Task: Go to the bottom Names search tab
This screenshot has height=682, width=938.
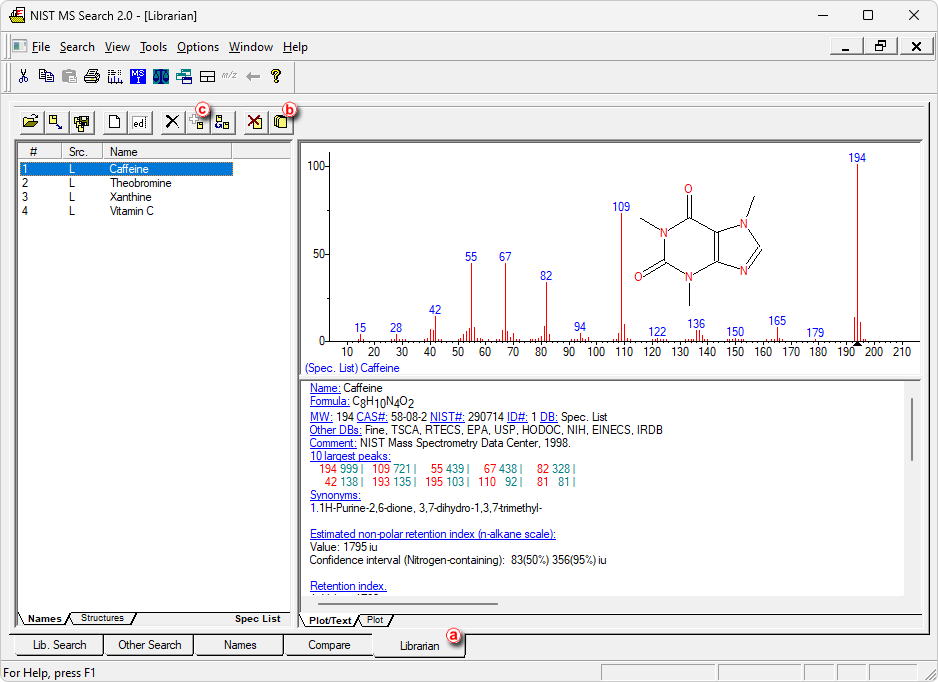Action: coord(240,645)
